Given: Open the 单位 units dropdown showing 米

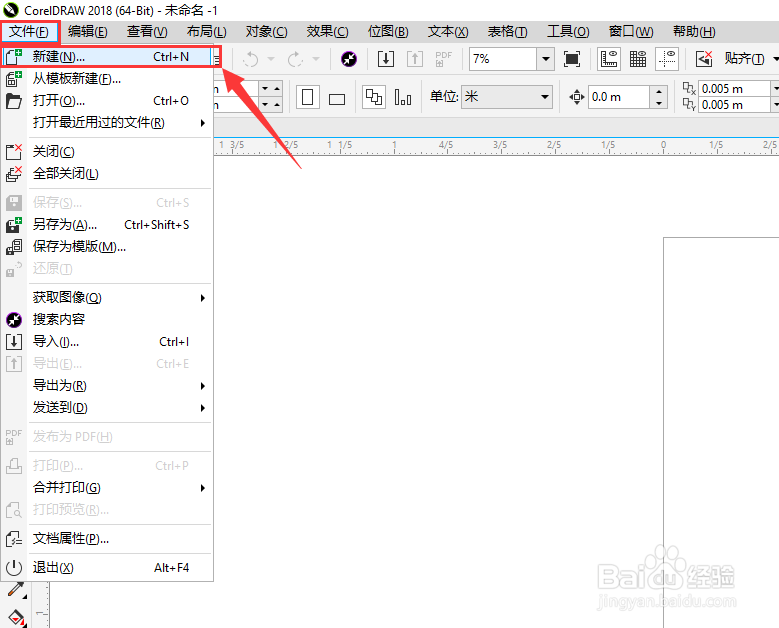Looking at the screenshot, I should coord(507,96).
